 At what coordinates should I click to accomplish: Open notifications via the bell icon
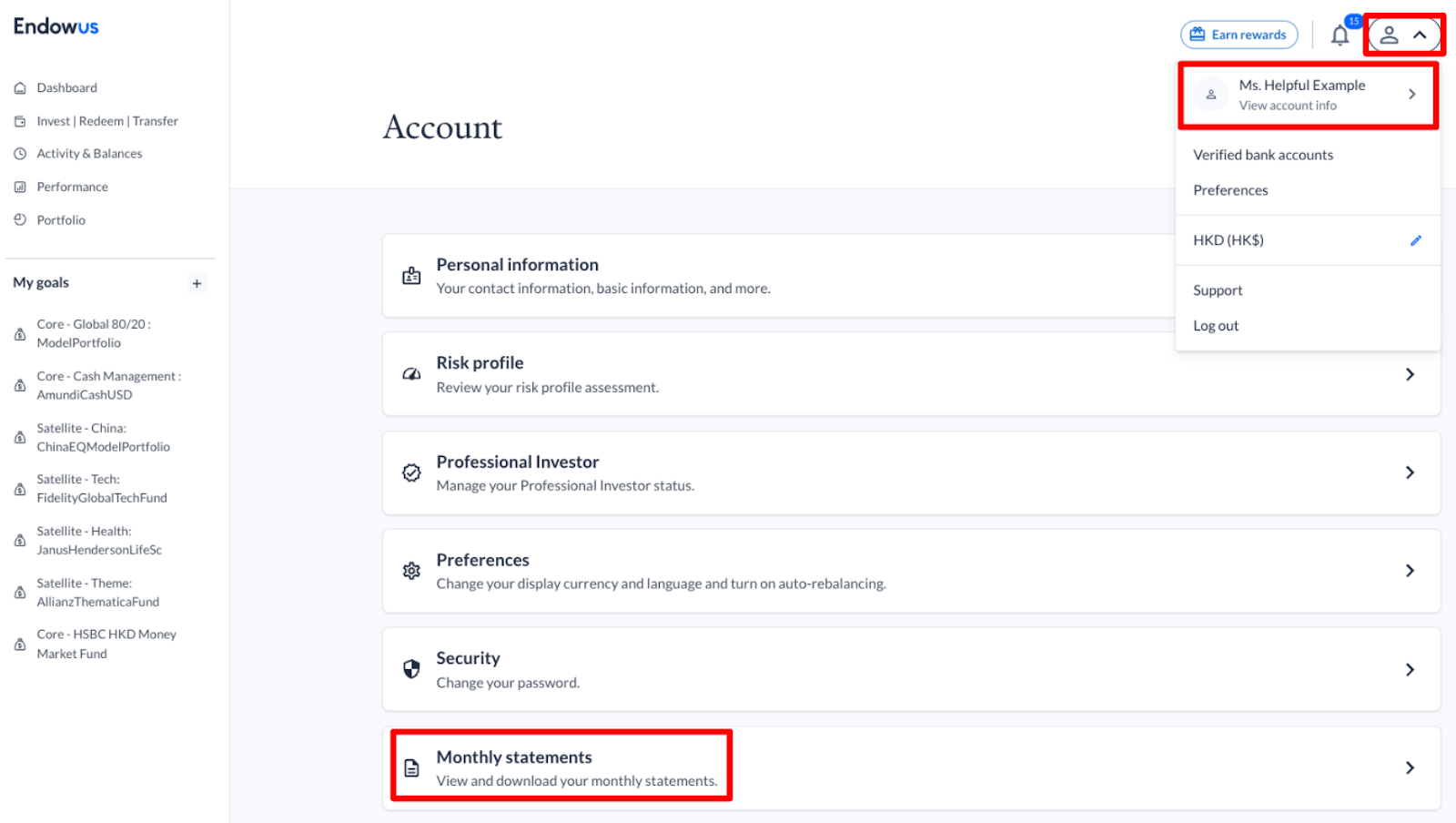1340,35
